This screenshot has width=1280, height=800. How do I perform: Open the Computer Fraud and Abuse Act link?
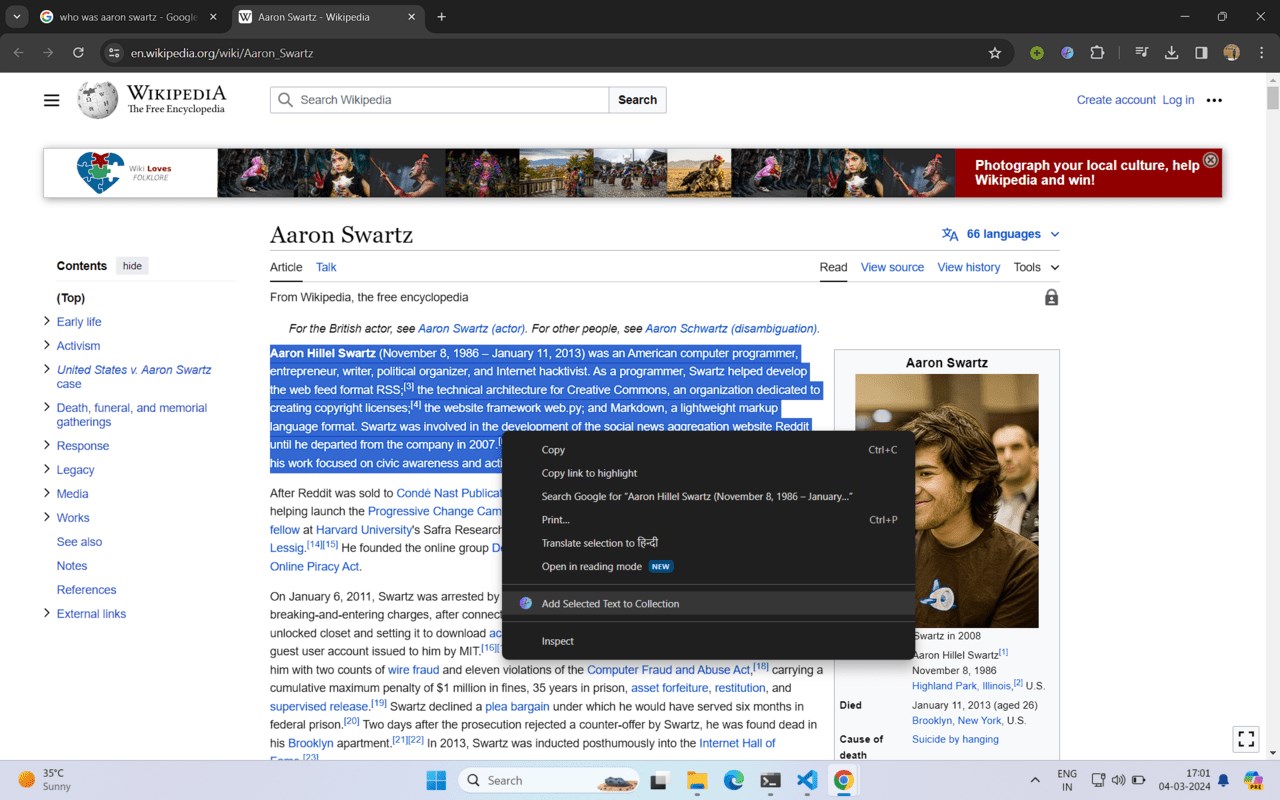coord(668,670)
